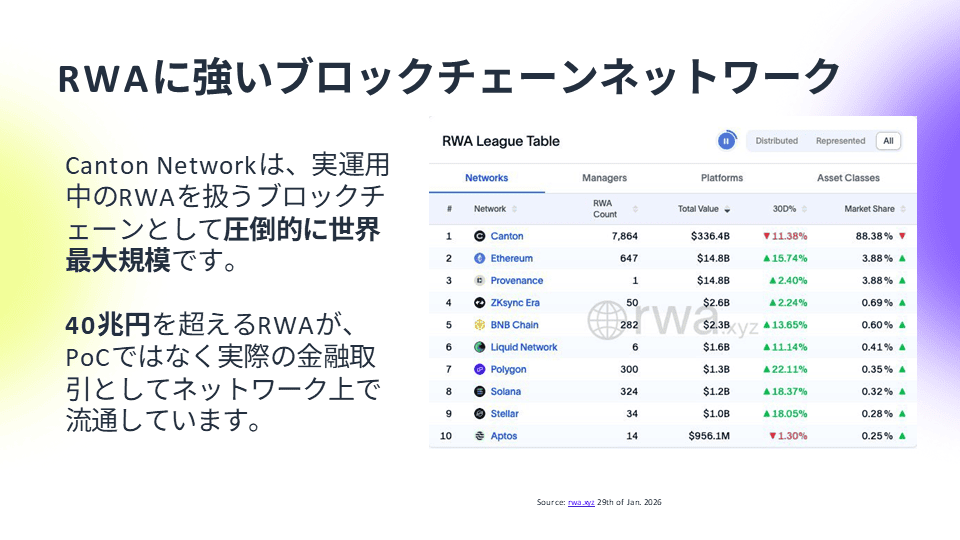Click the pause icon beside Distributed

tap(727, 141)
